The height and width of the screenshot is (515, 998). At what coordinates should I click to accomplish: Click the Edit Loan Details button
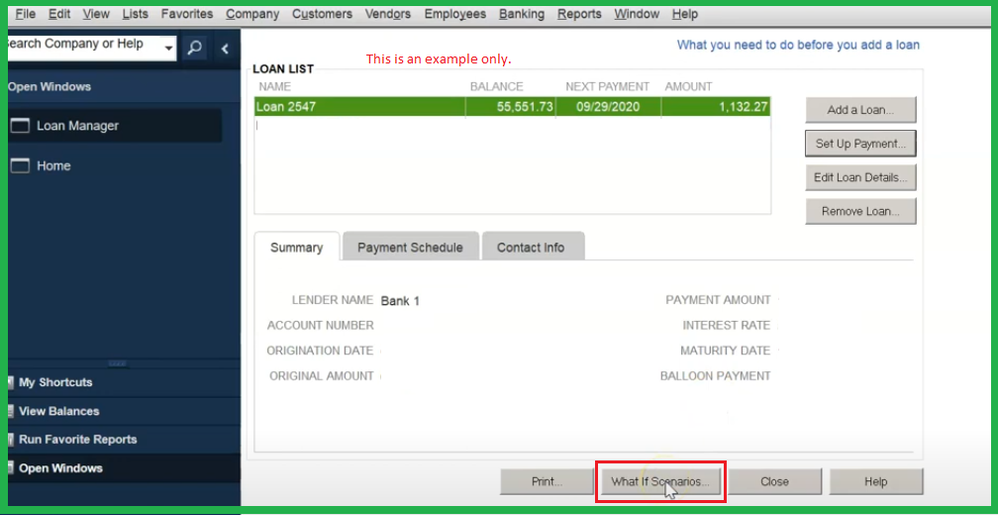(861, 178)
